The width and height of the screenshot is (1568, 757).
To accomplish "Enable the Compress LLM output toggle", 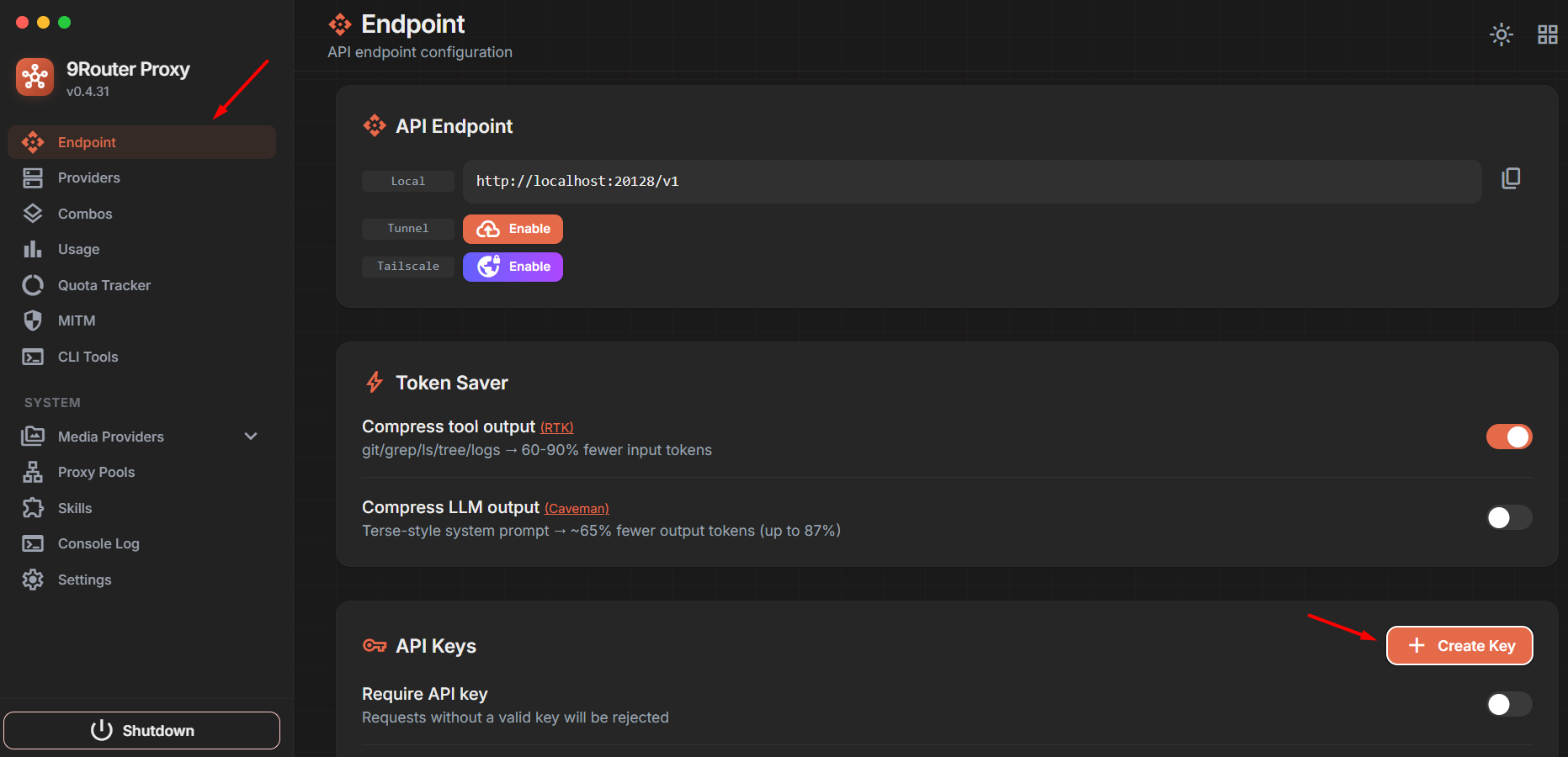I will (x=1509, y=517).
